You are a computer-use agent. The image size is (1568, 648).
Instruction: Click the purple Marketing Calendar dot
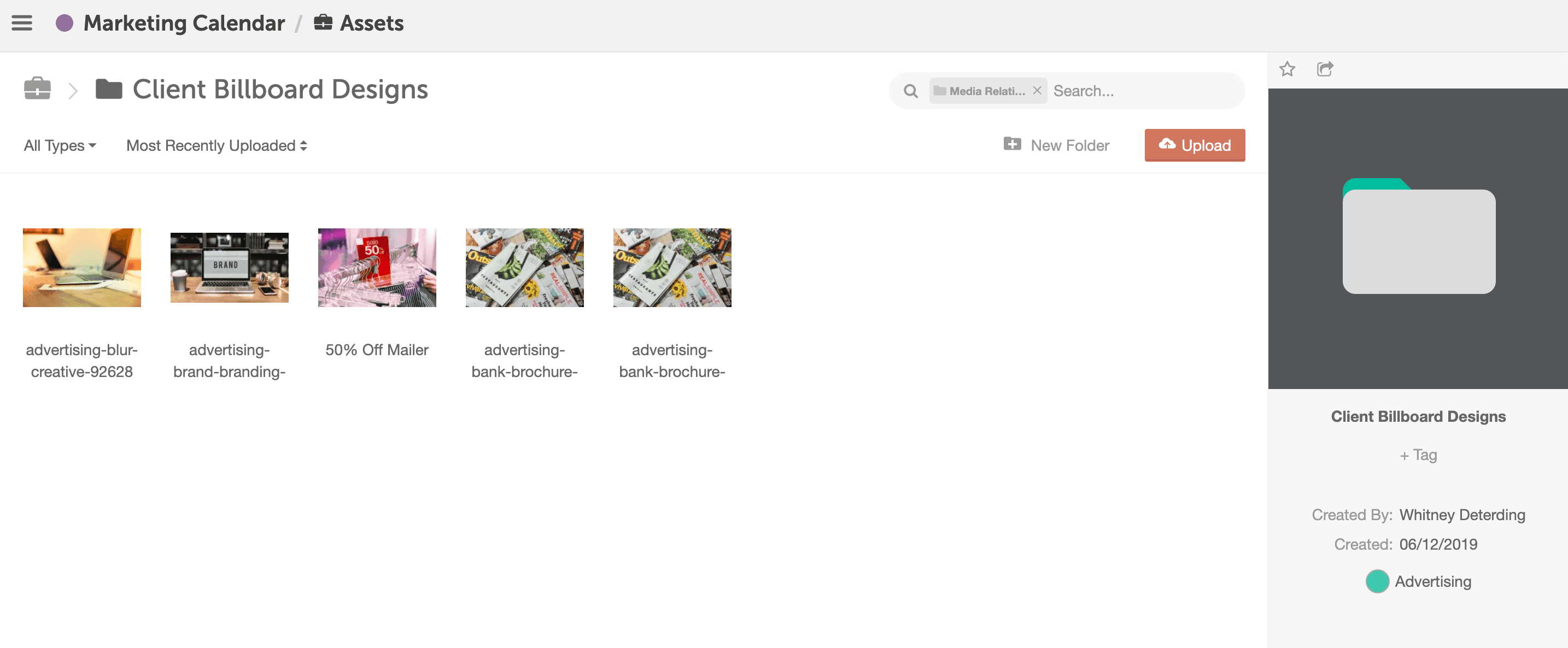(x=64, y=23)
